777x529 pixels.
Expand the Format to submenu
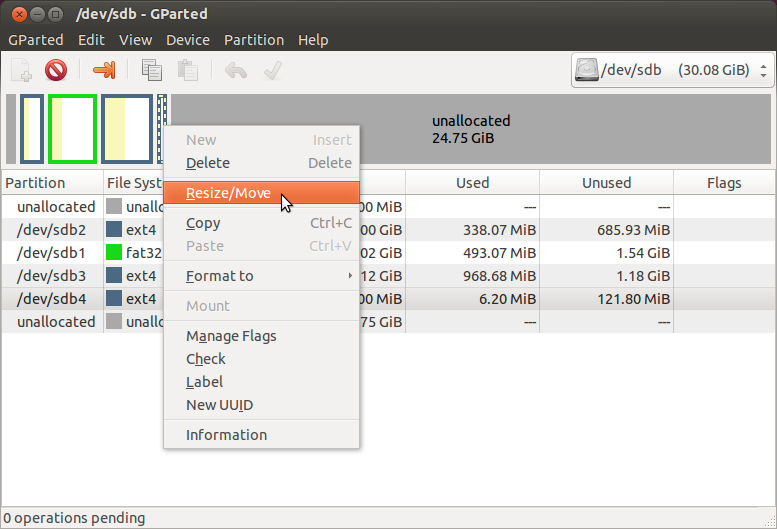pyautogui.click(x=261, y=276)
